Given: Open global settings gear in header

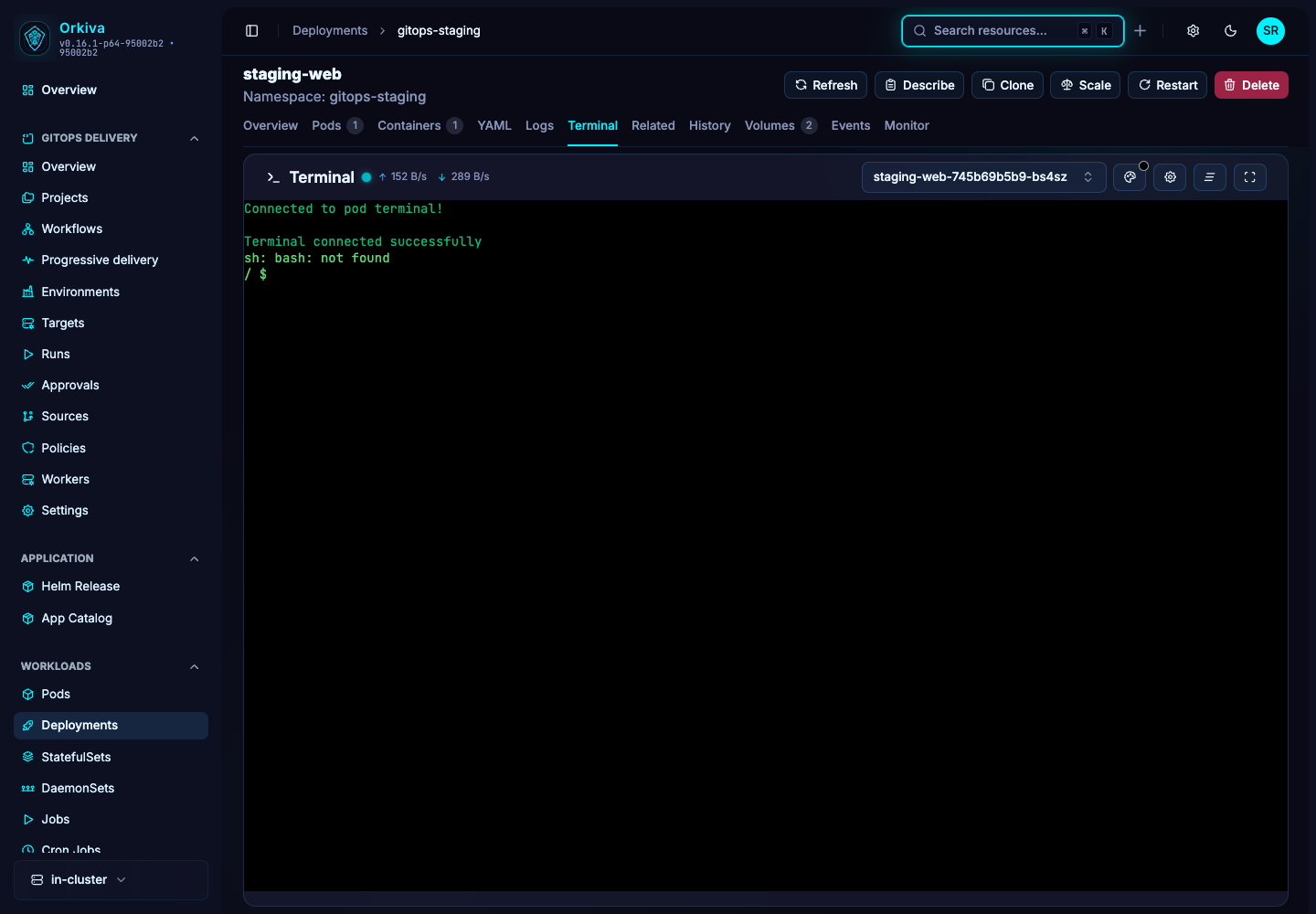Looking at the screenshot, I should (1194, 30).
